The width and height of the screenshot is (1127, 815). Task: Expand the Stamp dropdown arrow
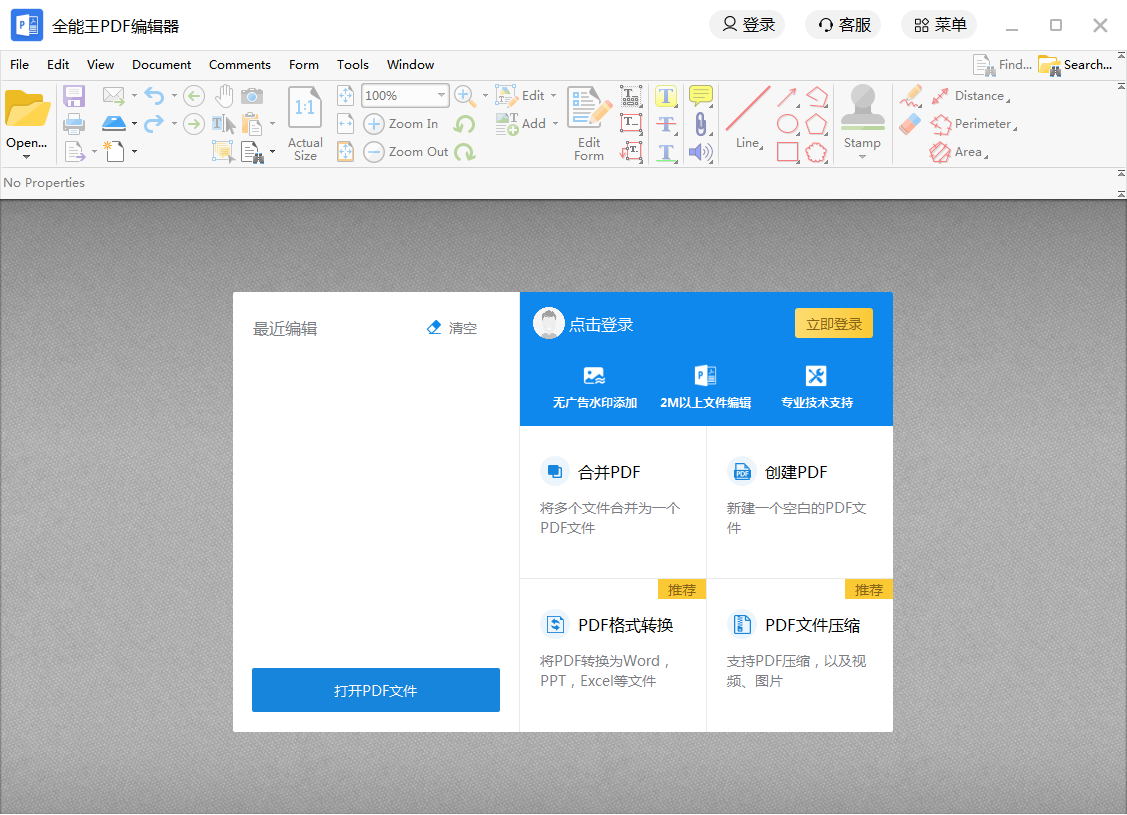(862, 157)
